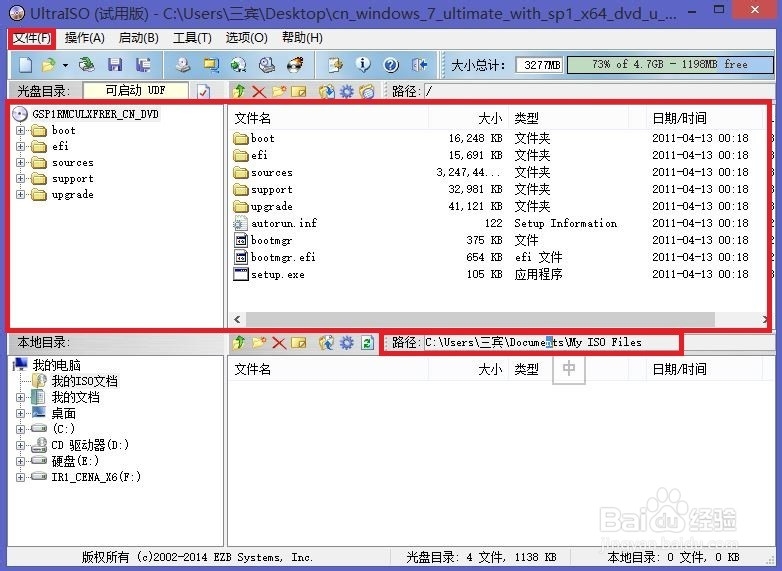Click the 73% of 4.7GB capacity bar
Viewport: 782px width, 571px height.
tap(670, 65)
